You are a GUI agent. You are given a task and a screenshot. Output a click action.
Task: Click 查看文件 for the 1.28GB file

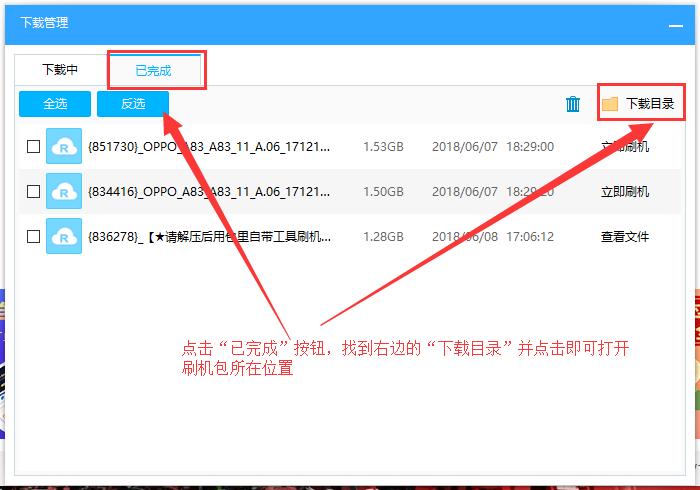[625, 237]
